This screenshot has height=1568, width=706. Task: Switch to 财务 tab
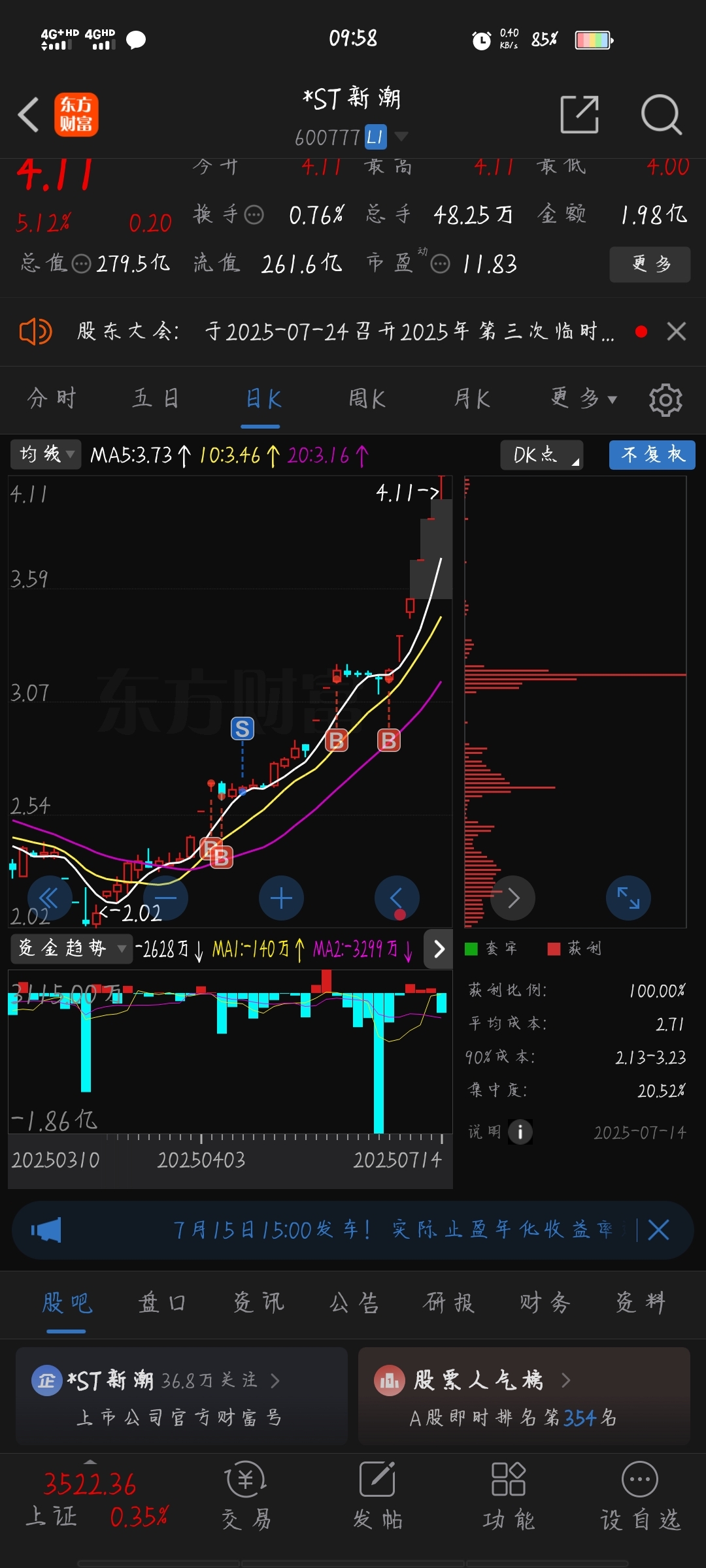(x=545, y=1303)
